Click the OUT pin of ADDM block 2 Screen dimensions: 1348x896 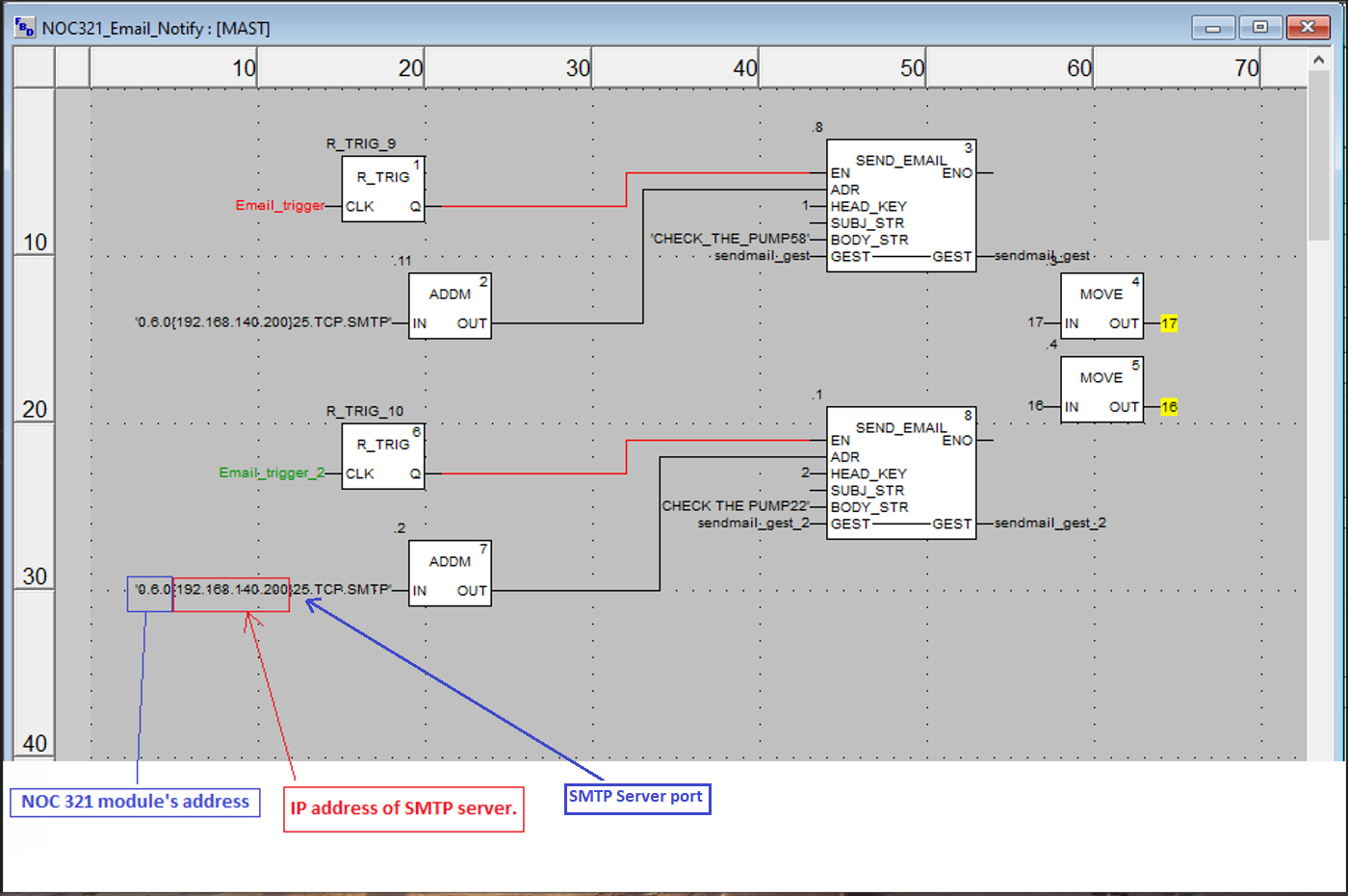(x=472, y=323)
